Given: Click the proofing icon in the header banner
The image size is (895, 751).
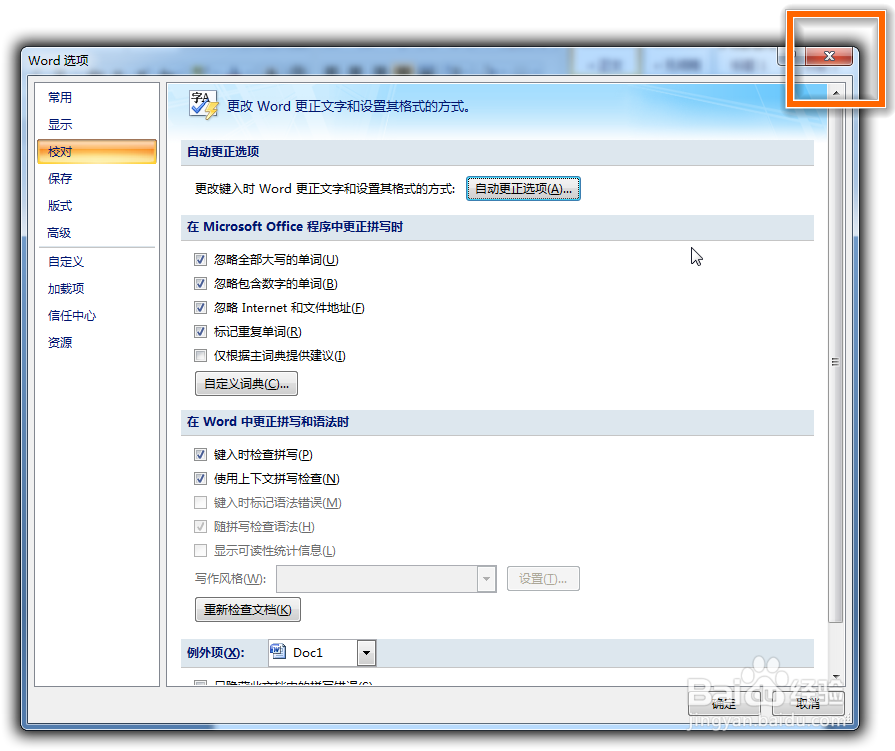Looking at the screenshot, I should tap(204, 105).
